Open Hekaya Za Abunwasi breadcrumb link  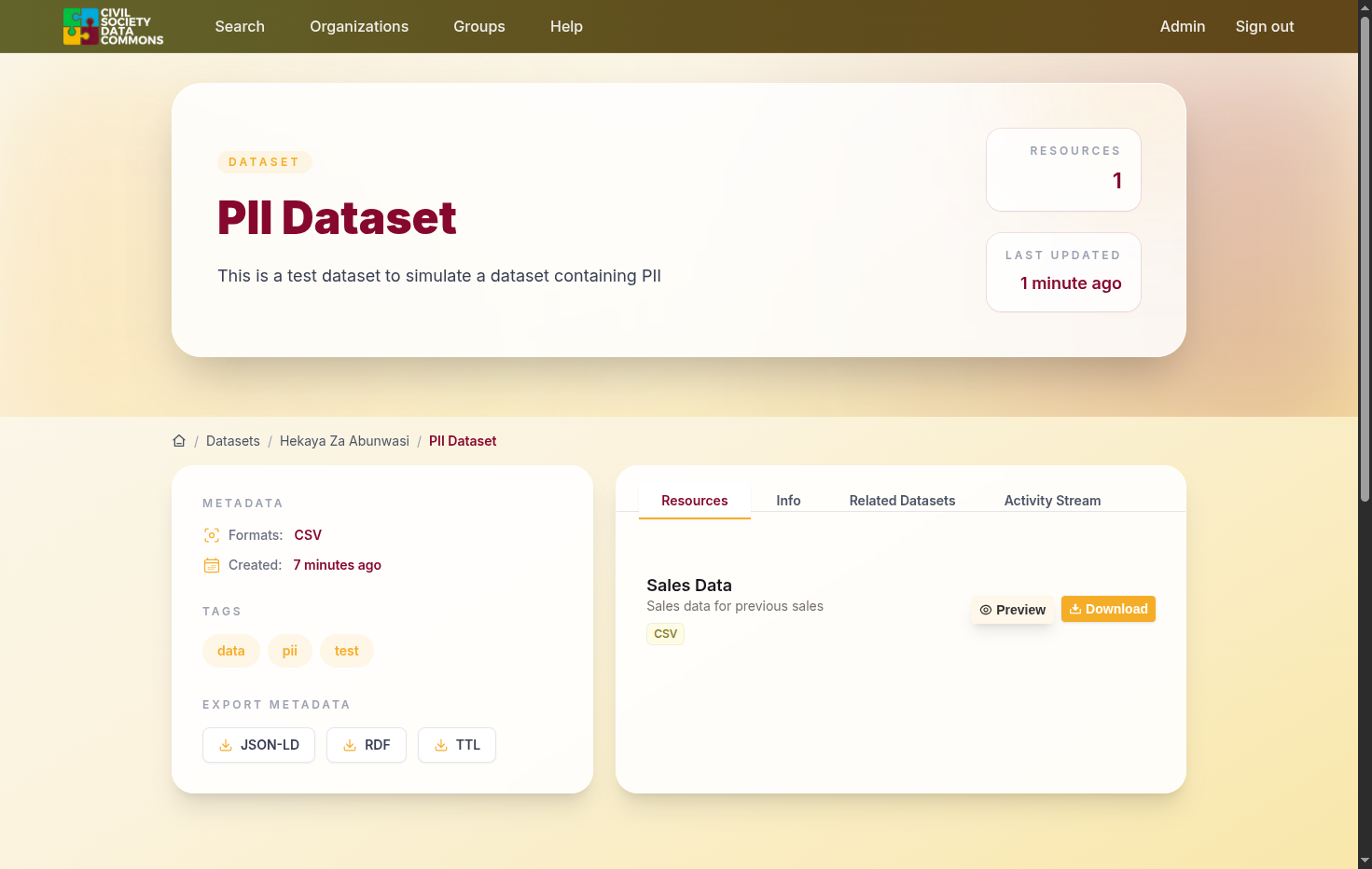tap(344, 441)
